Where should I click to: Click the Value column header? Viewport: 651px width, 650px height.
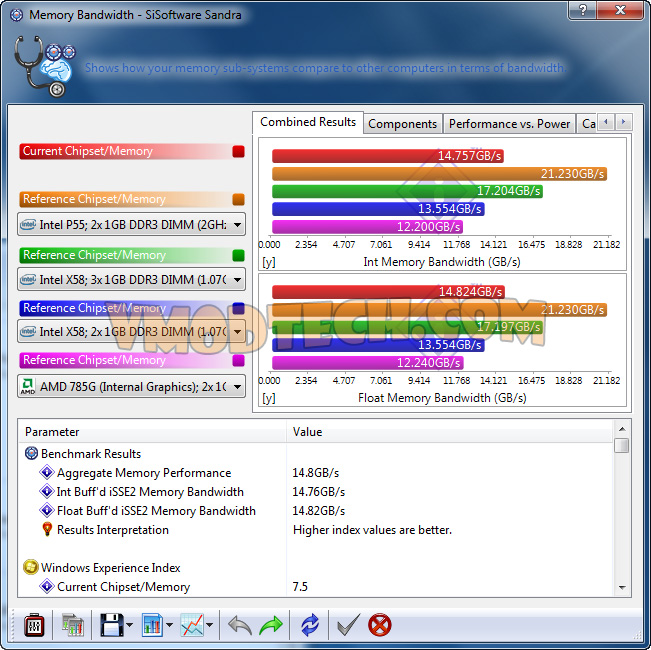[x=450, y=432]
